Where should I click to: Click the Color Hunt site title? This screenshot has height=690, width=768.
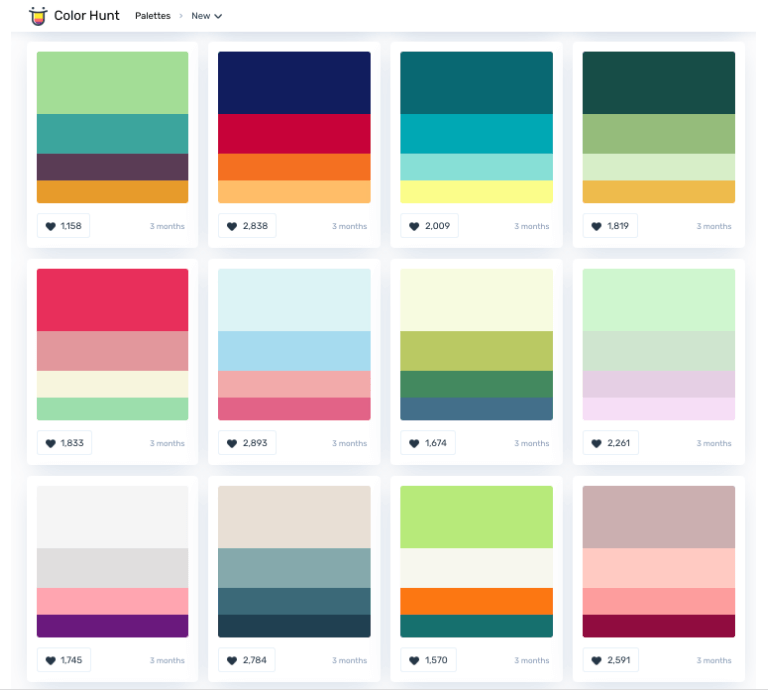(87, 16)
